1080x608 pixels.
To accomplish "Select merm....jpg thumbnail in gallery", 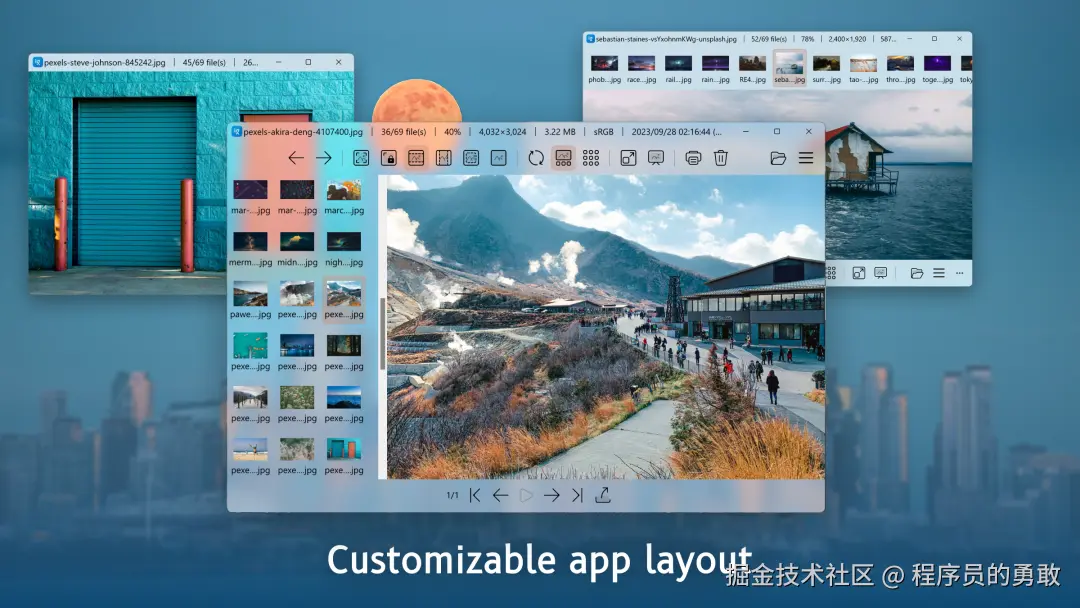I will (250, 249).
